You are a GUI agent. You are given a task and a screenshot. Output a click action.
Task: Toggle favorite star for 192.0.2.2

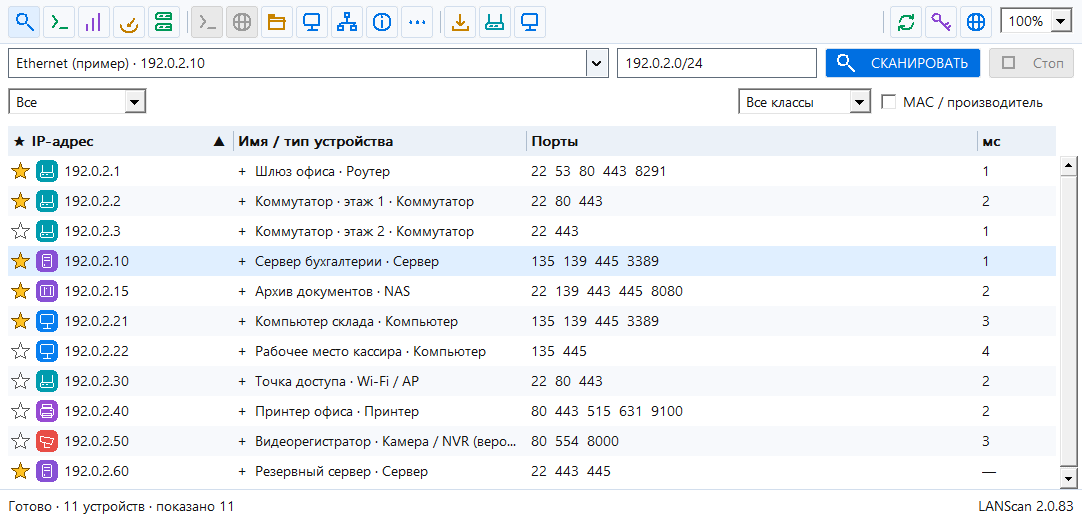click(x=21, y=201)
